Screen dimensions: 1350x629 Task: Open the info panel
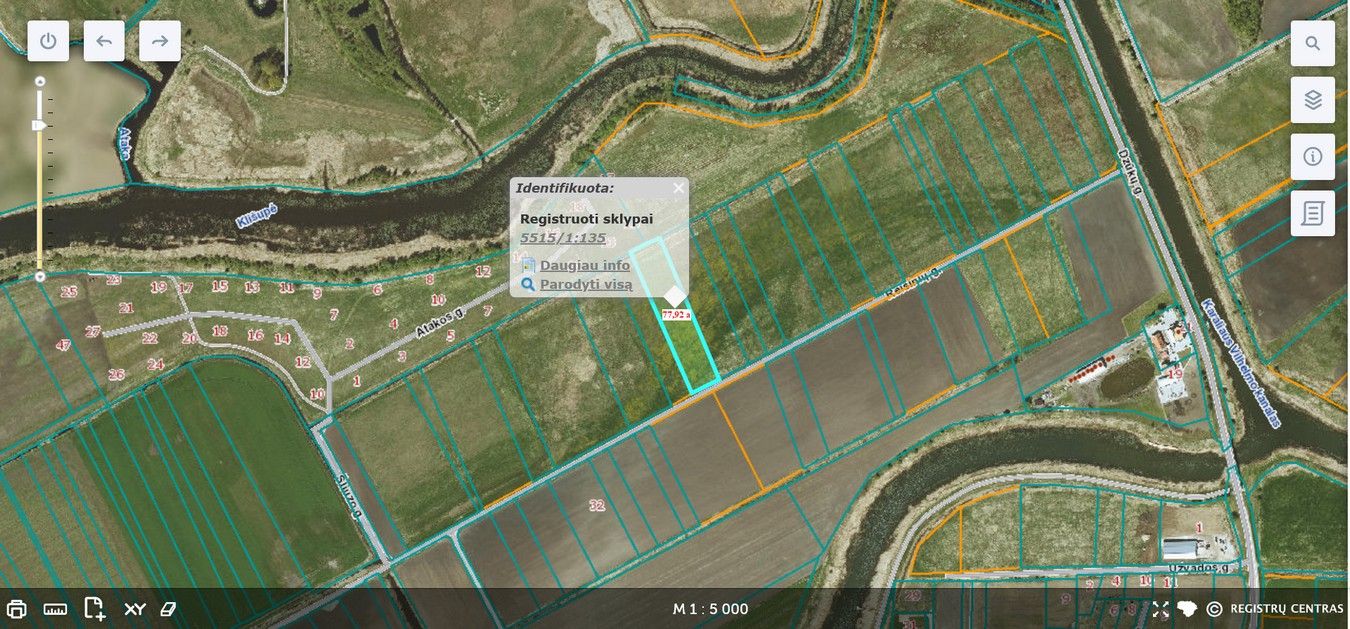click(x=1312, y=157)
